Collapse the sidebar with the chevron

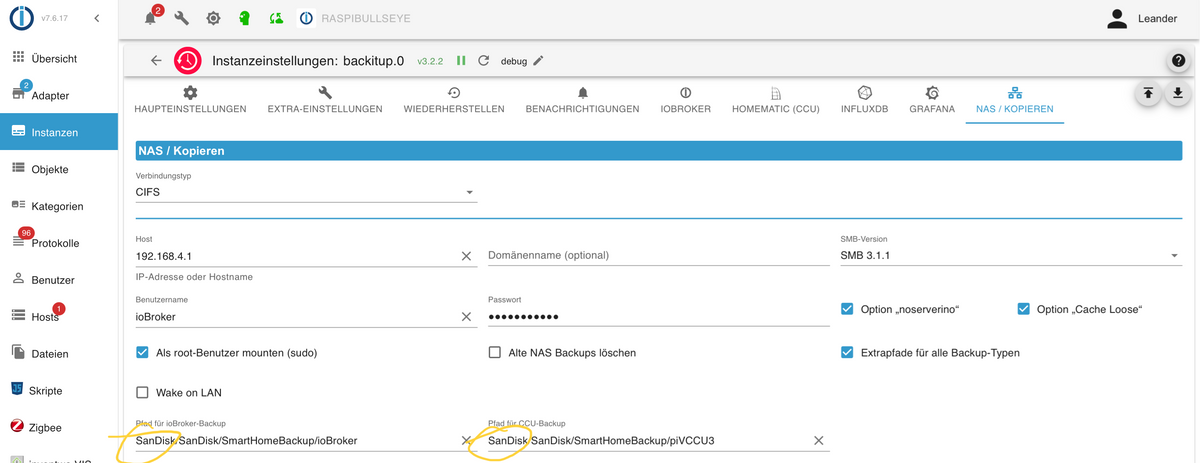pyautogui.click(x=96, y=18)
